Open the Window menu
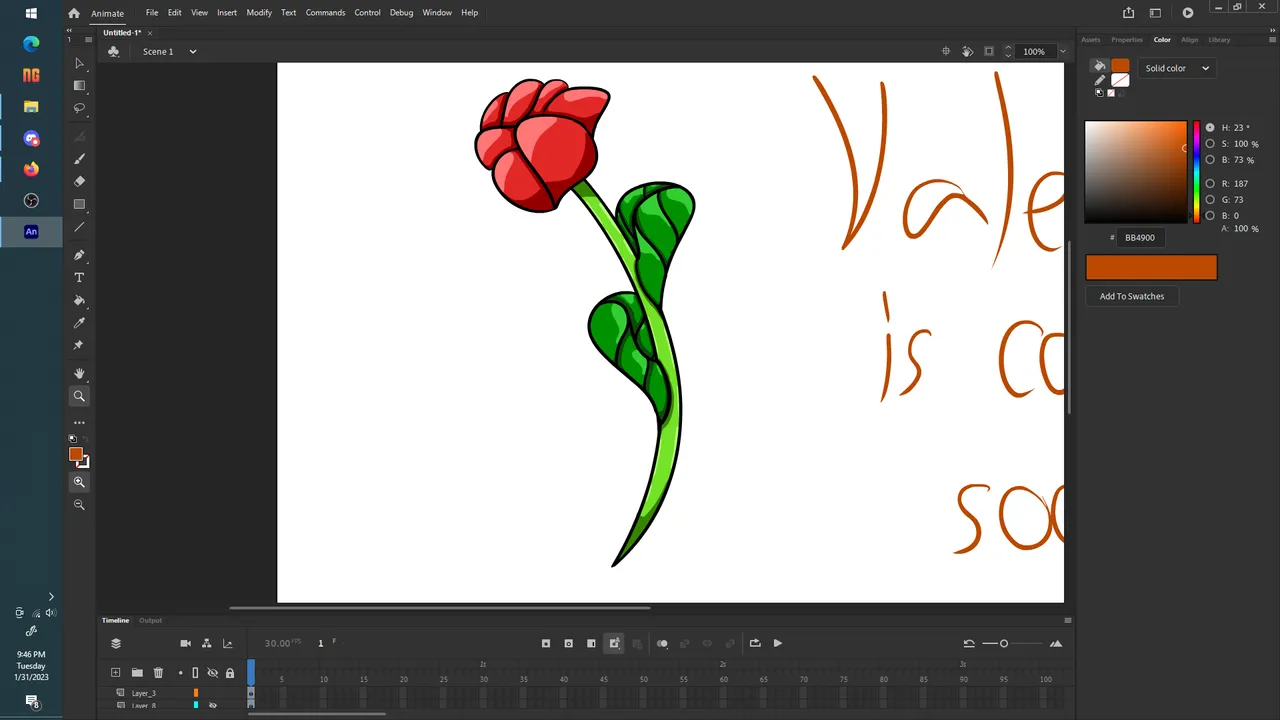The width and height of the screenshot is (1280, 720). [x=437, y=13]
